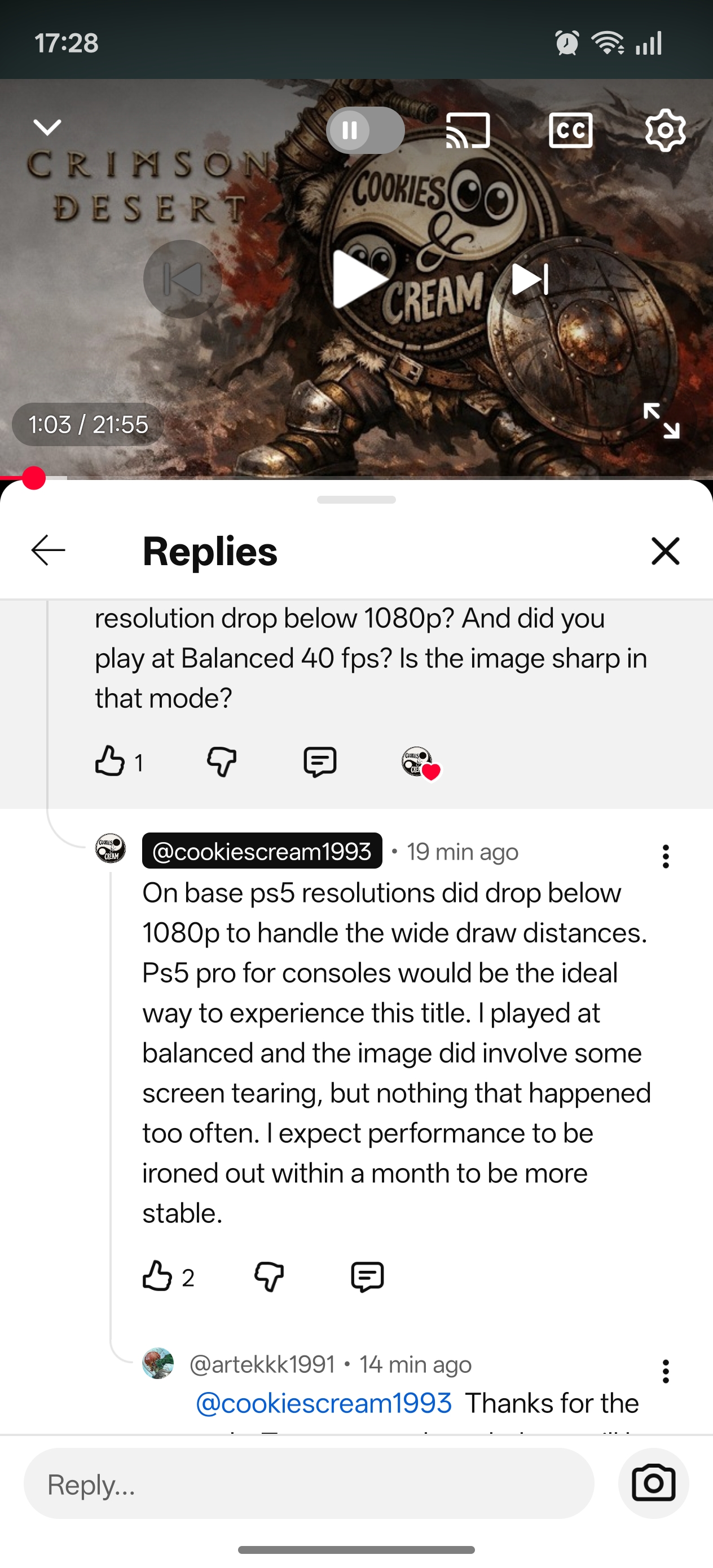Viewport: 713px width, 1568px height.
Task: Tap the camera icon beside Reply field
Action: [x=653, y=1483]
